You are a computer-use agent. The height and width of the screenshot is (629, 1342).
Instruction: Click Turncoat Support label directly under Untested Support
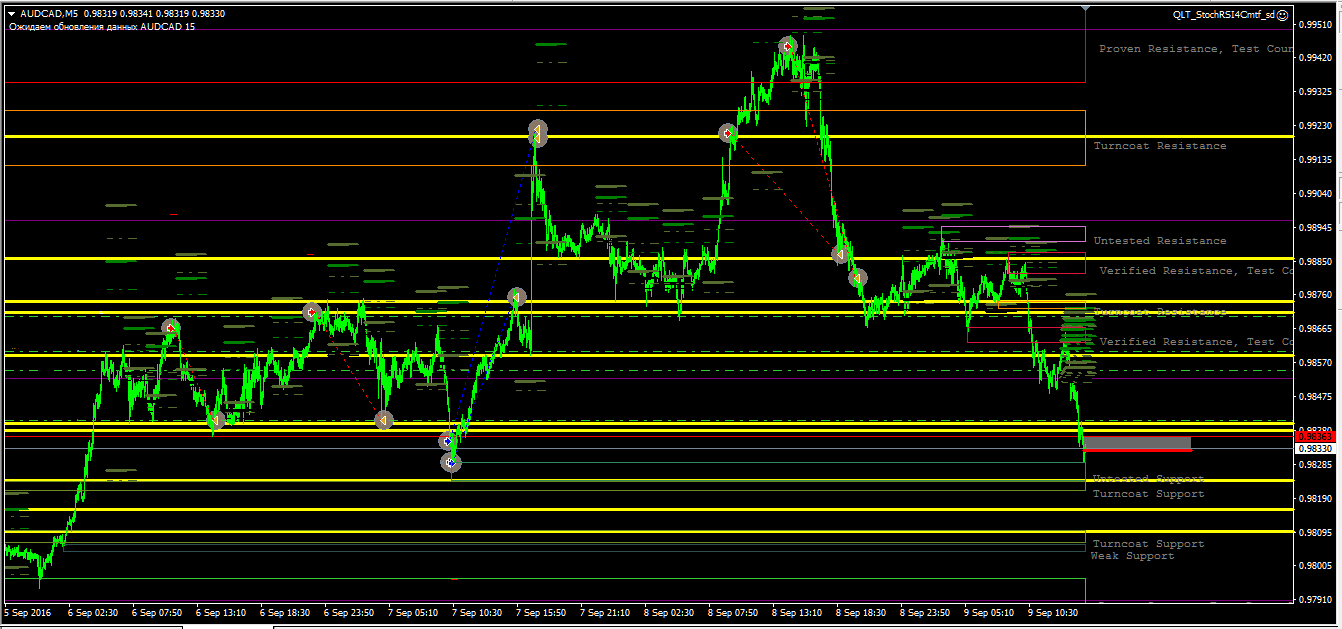tap(1148, 494)
